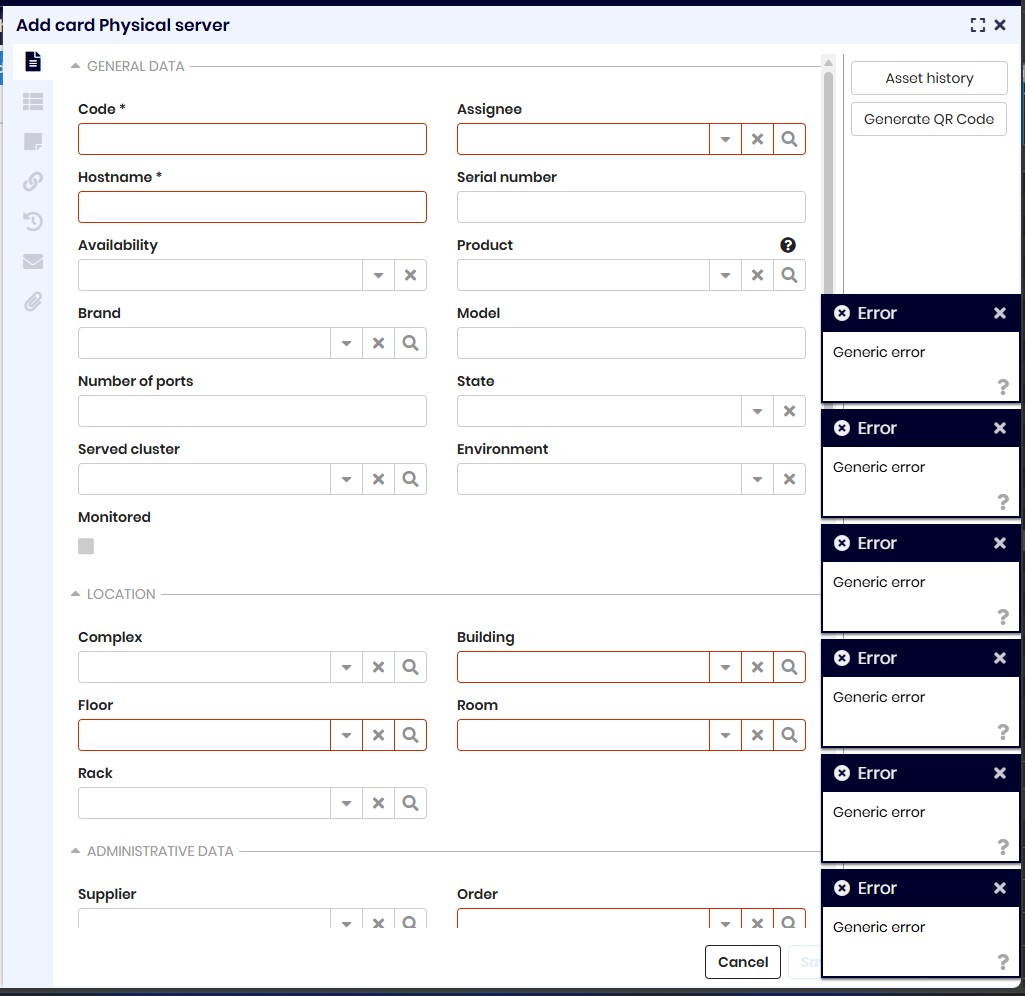Click the Asset history button

tap(928, 78)
